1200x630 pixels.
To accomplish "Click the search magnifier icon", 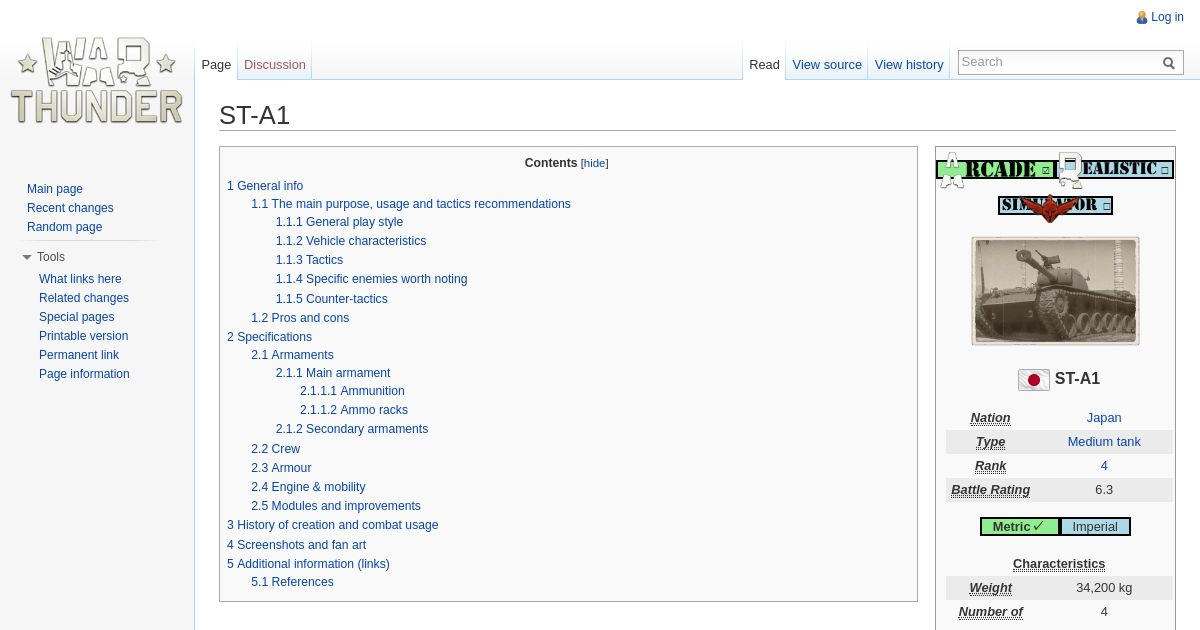I will click(1169, 63).
